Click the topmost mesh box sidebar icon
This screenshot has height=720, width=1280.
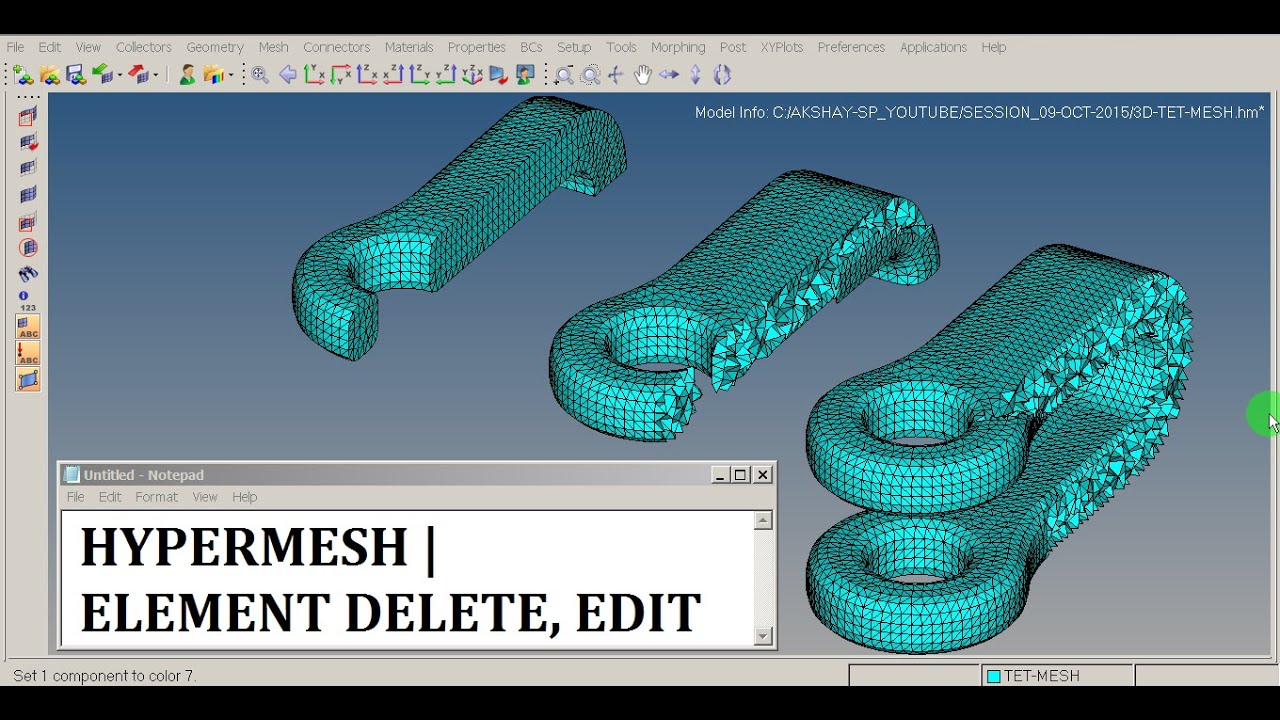click(28, 117)
